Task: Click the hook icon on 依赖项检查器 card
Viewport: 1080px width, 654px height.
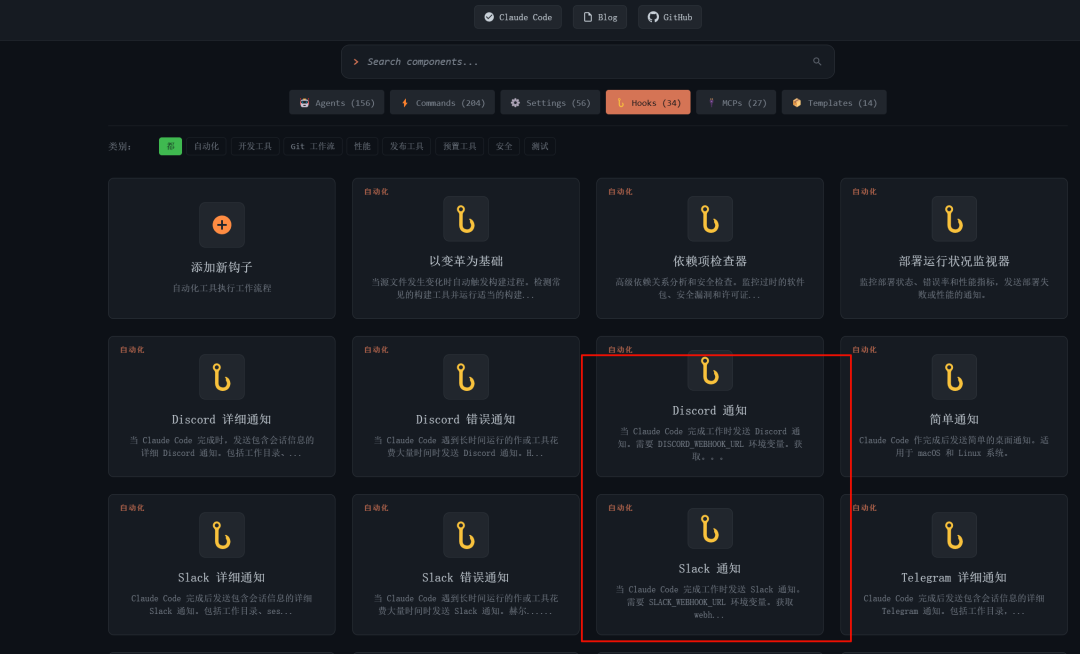Action: click(x=709, y=219)
